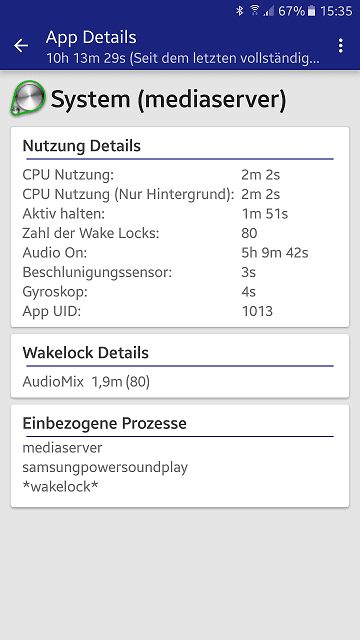Select the samsungpowersoundplay process

[x=105, y=467]
